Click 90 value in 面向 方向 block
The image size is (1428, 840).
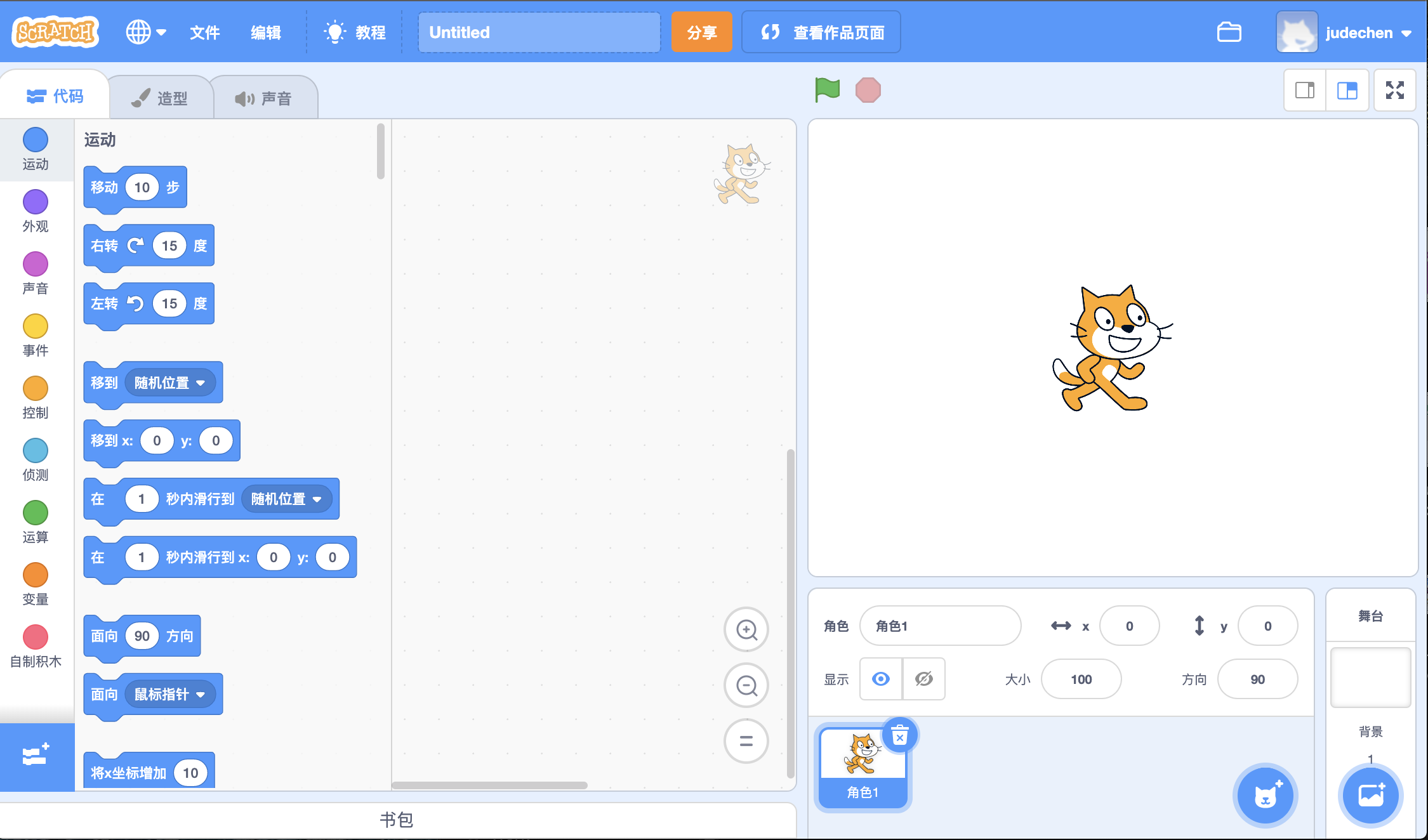(142, 636)
